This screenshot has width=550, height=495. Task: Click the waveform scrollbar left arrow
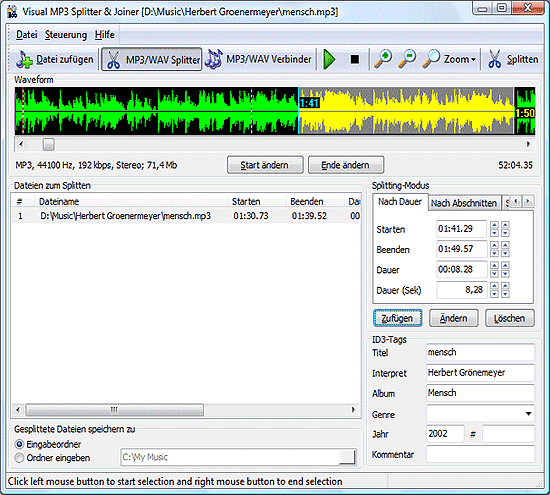[x=21, y=144]
